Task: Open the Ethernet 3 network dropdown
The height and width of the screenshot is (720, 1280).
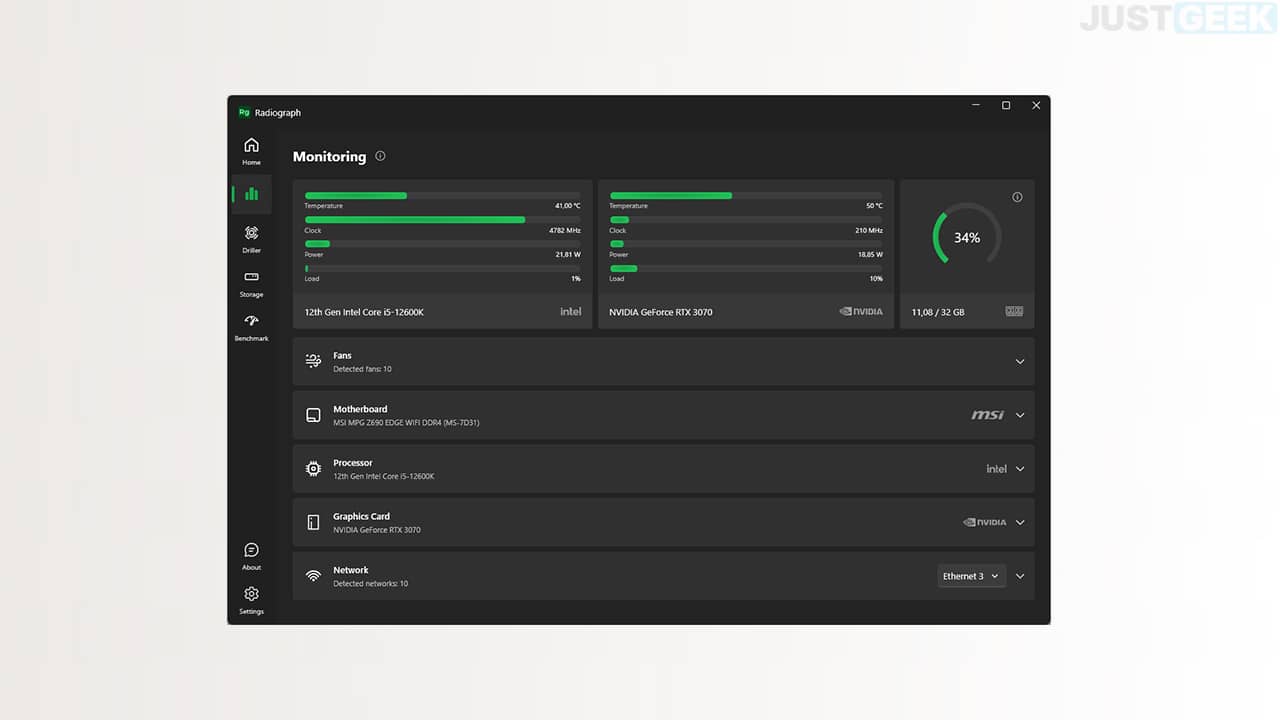Action: coord(971,576)
